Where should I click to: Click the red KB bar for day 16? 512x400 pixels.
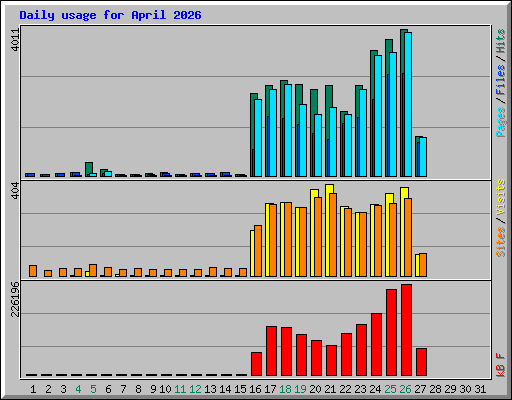256,364
